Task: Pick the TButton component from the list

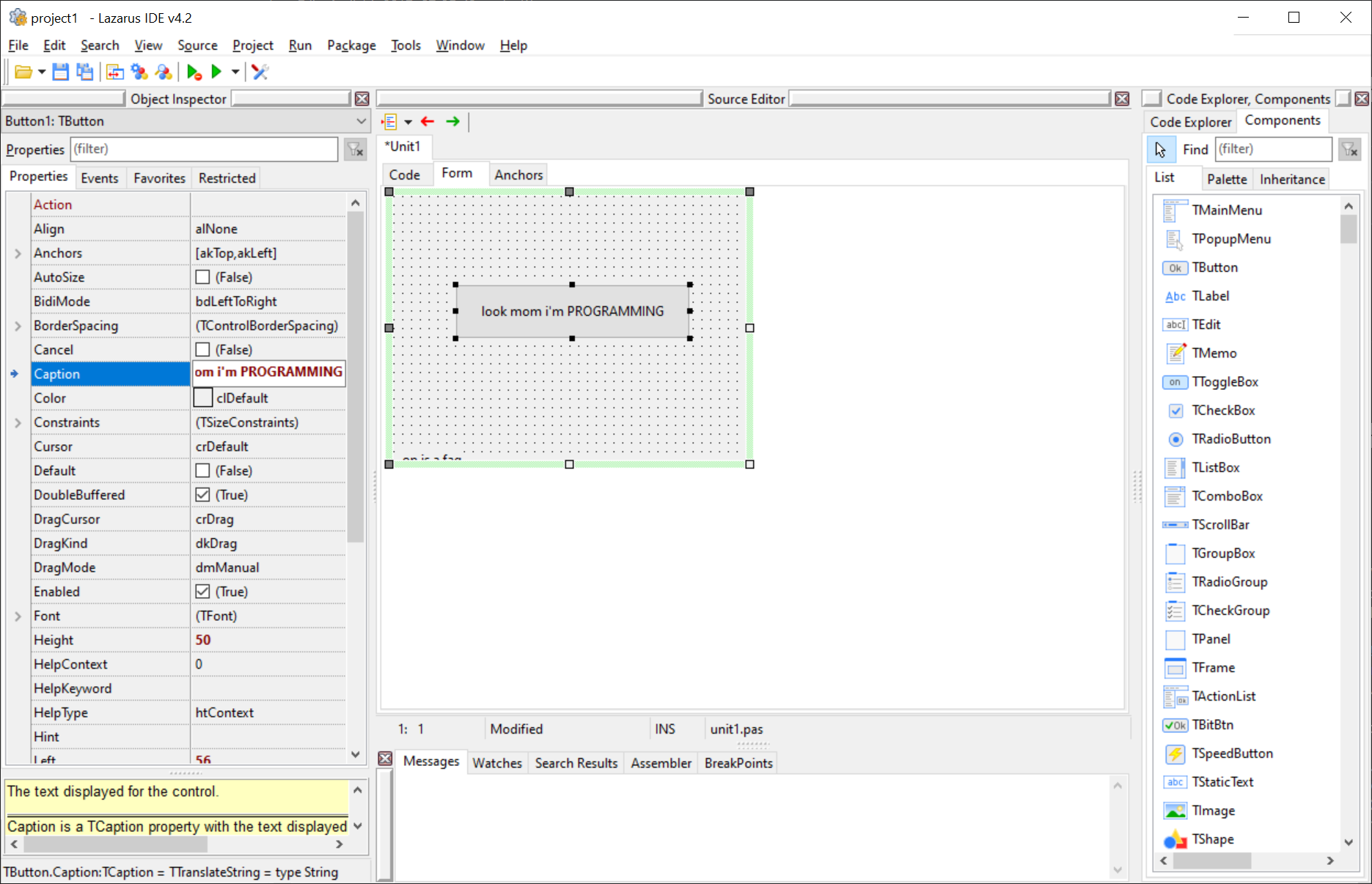Action: 1215,268
